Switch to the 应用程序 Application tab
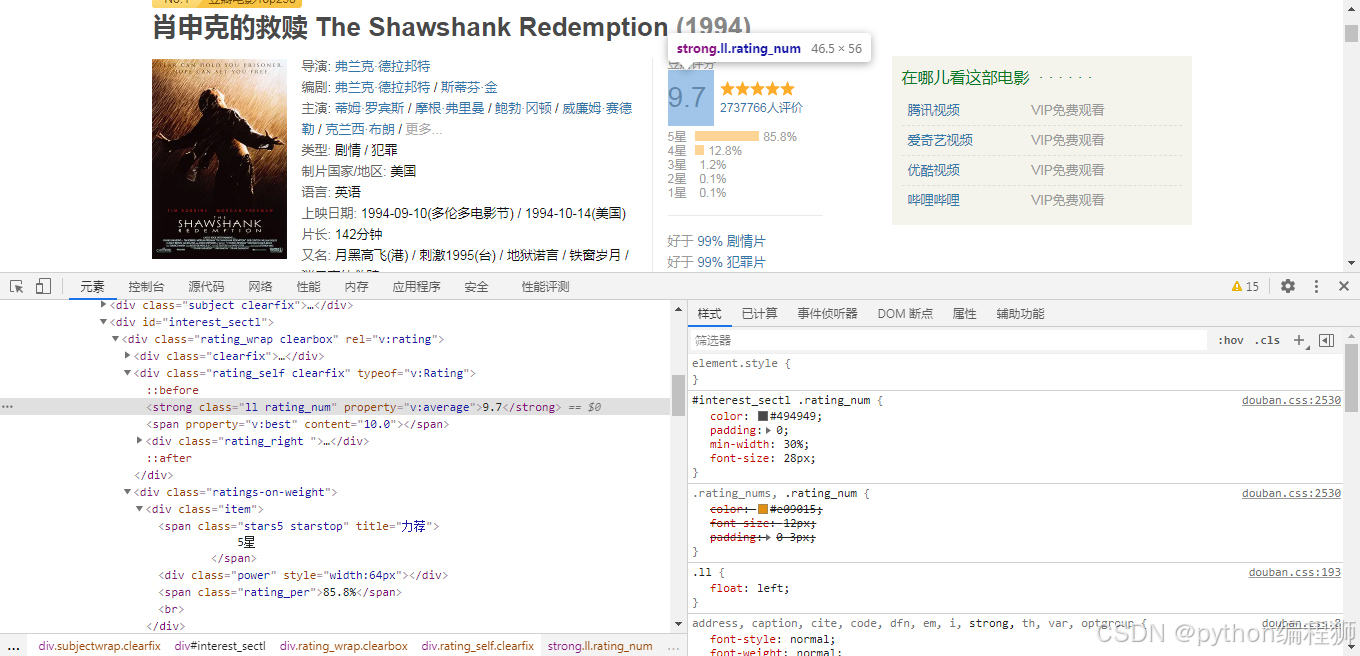 click(416, 286)
